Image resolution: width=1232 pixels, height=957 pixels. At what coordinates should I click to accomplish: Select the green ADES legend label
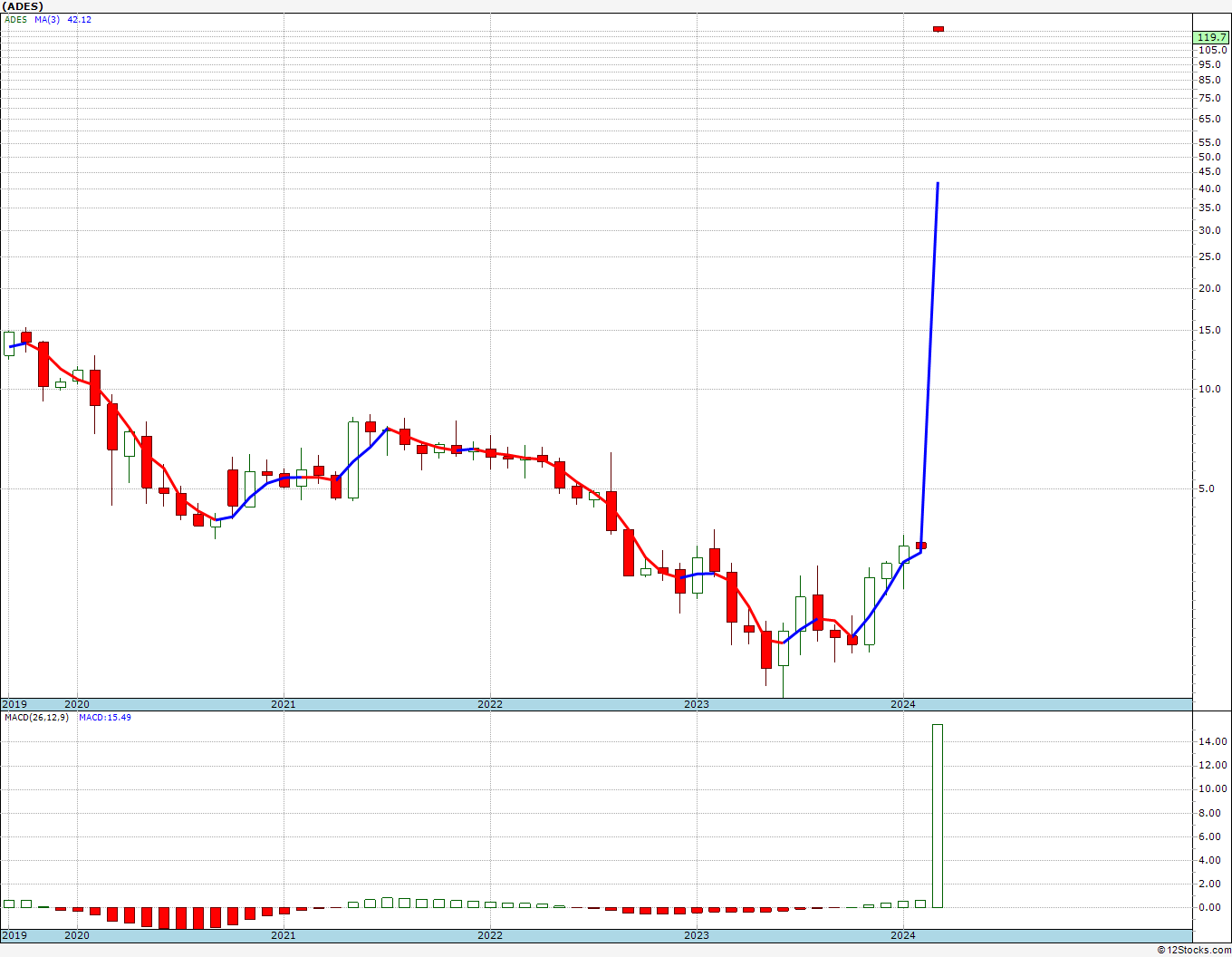[x=16, y=19]
